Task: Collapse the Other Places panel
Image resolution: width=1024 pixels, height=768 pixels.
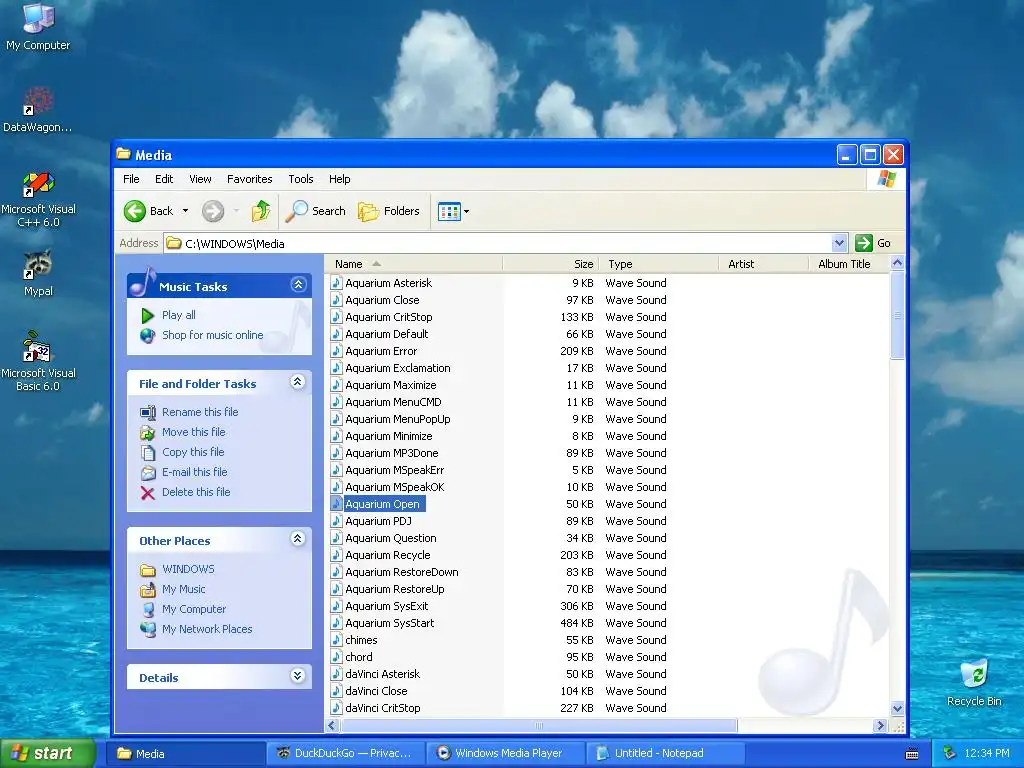Action: pyautogui.click(x=298, y=539)
